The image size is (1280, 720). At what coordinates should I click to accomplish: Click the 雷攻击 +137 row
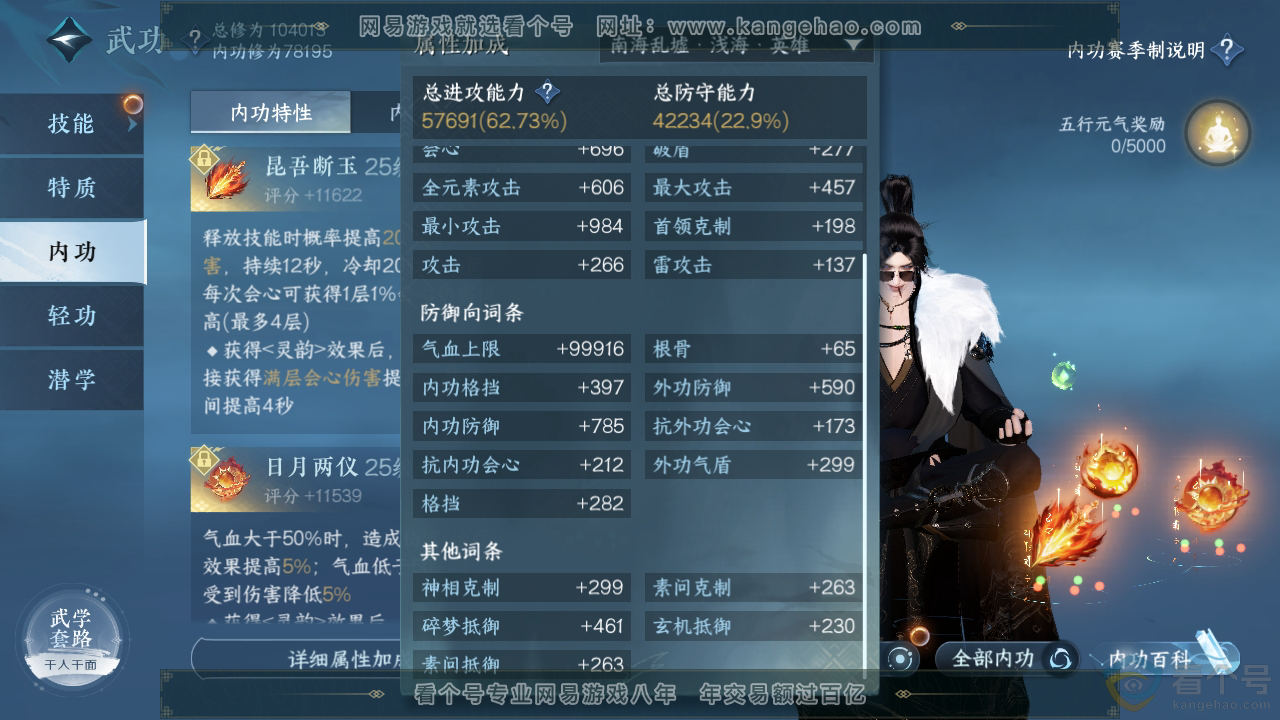(x=753, y=265)
